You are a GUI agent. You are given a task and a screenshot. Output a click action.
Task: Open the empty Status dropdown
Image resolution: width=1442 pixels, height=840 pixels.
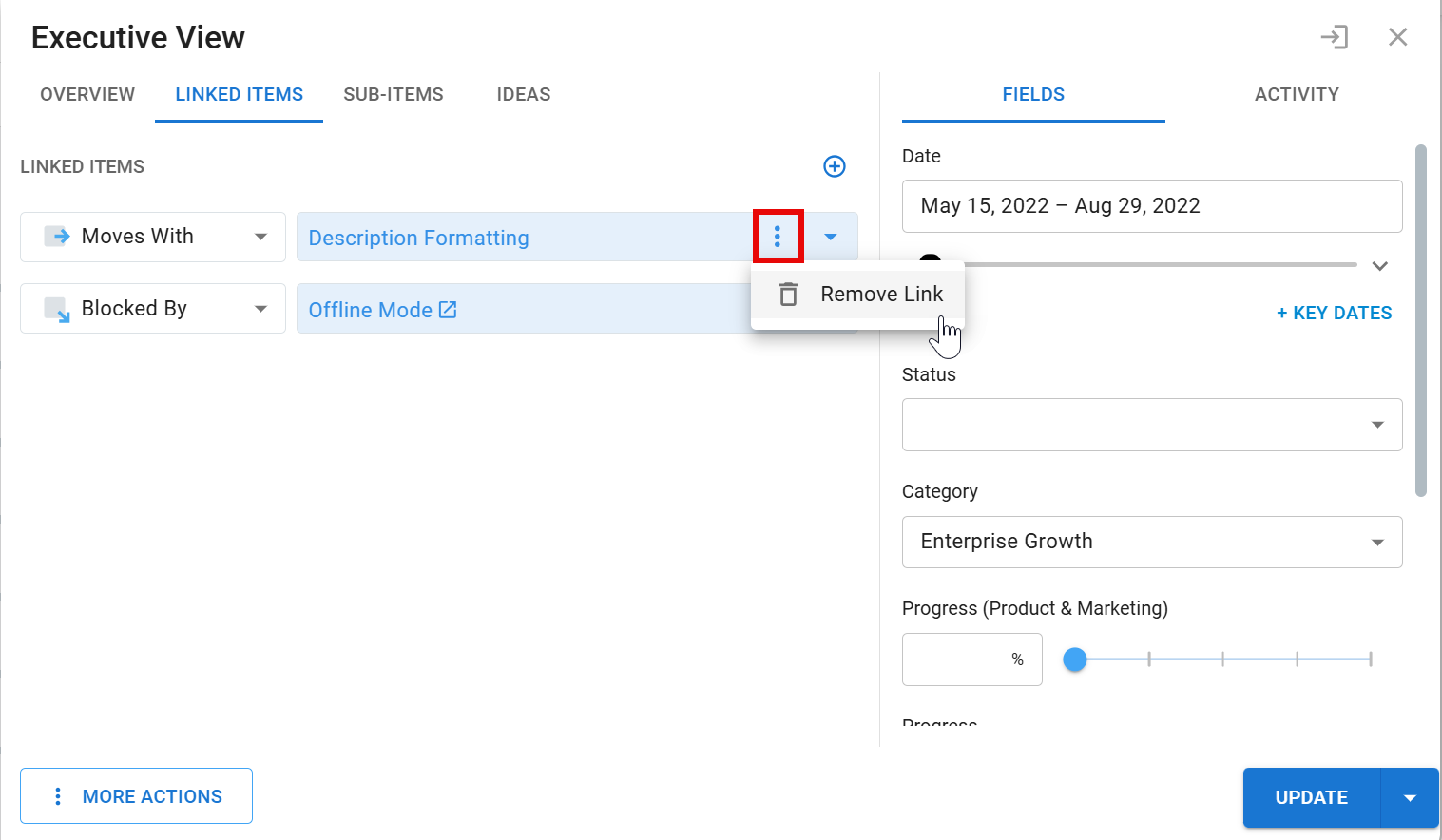point(1377,425)
